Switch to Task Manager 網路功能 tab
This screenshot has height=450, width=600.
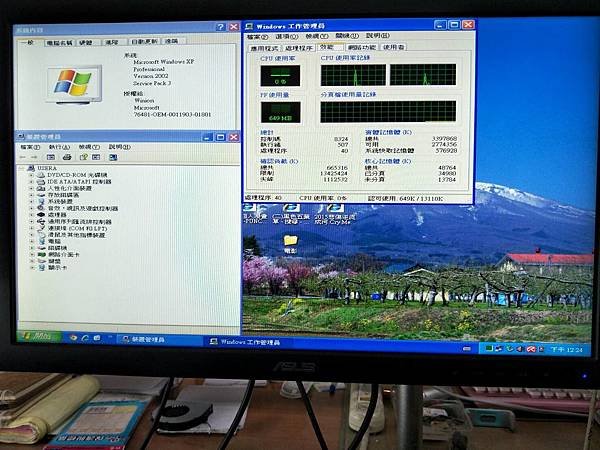[362, 47]
